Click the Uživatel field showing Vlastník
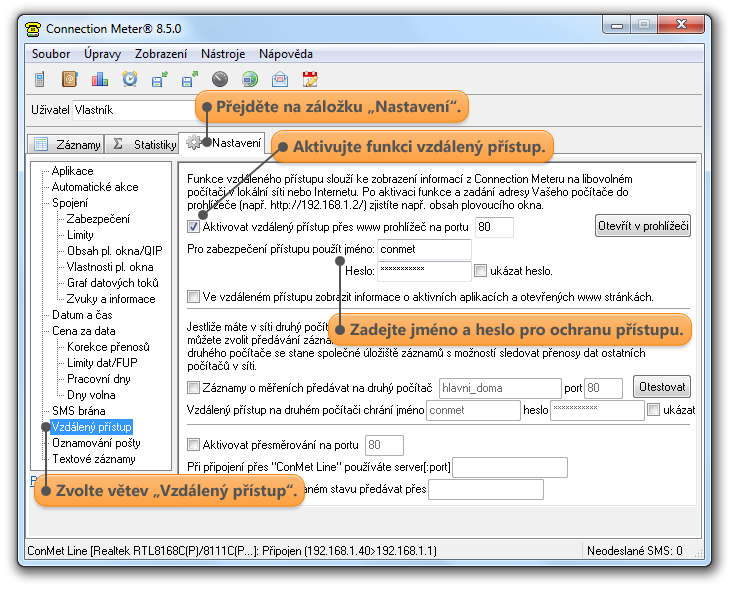Image resolution: width=734 pixels, height=589 pixels. [135, 110]
